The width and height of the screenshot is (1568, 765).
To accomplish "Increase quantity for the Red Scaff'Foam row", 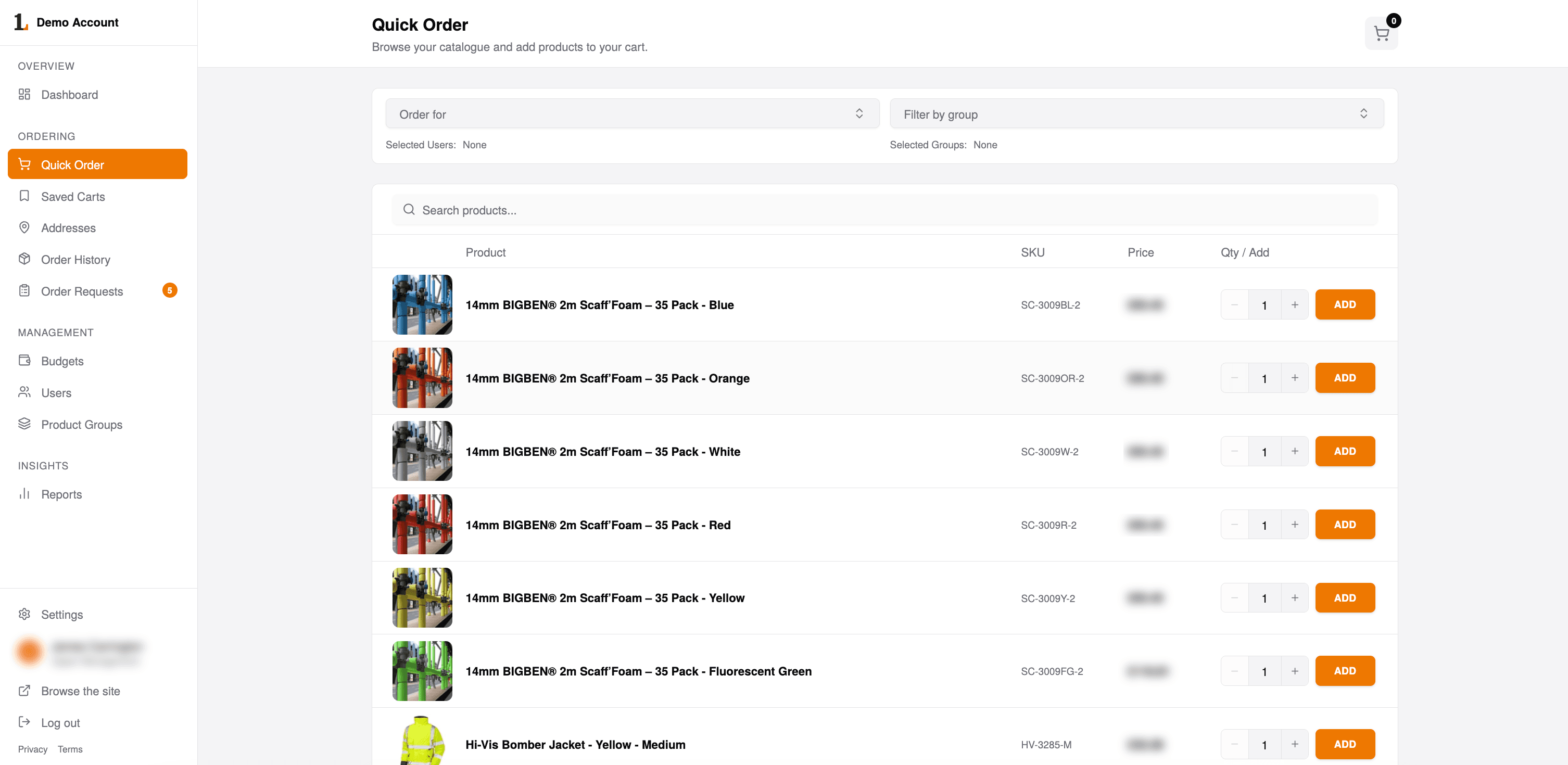I will click(1295, 524).
